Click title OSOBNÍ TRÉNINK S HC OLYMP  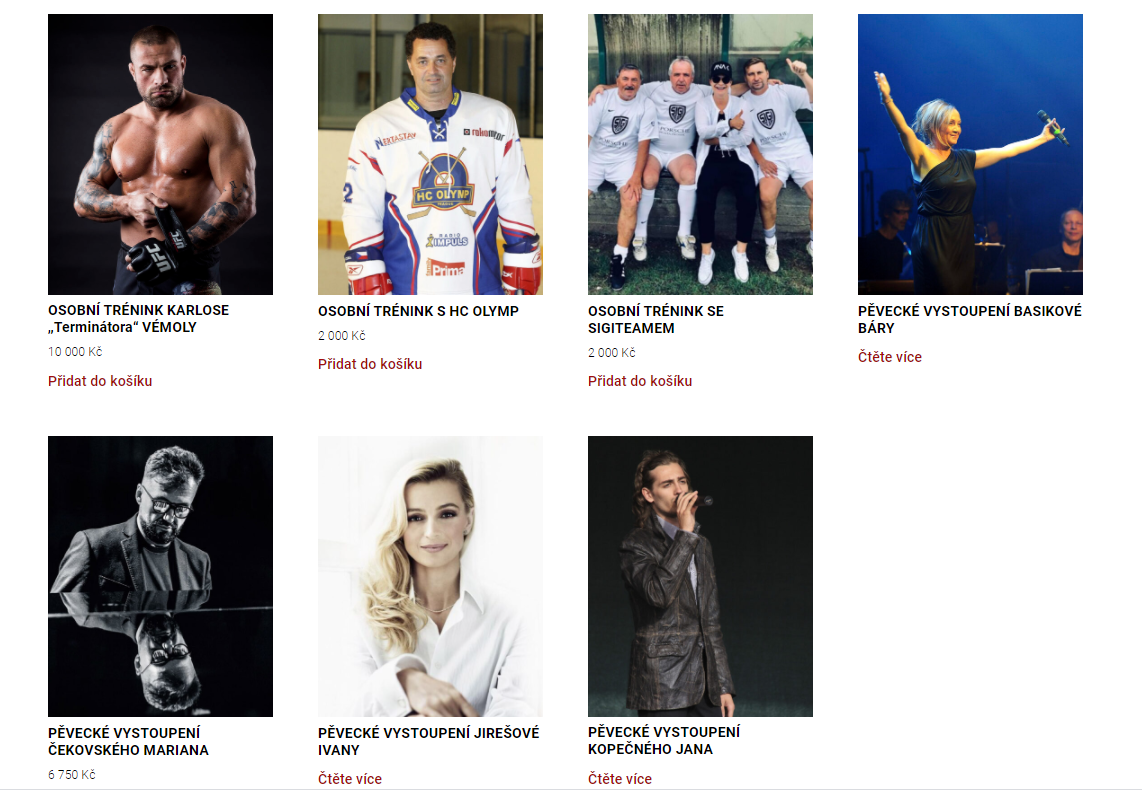pyautogui.click(x=418, y=311)
